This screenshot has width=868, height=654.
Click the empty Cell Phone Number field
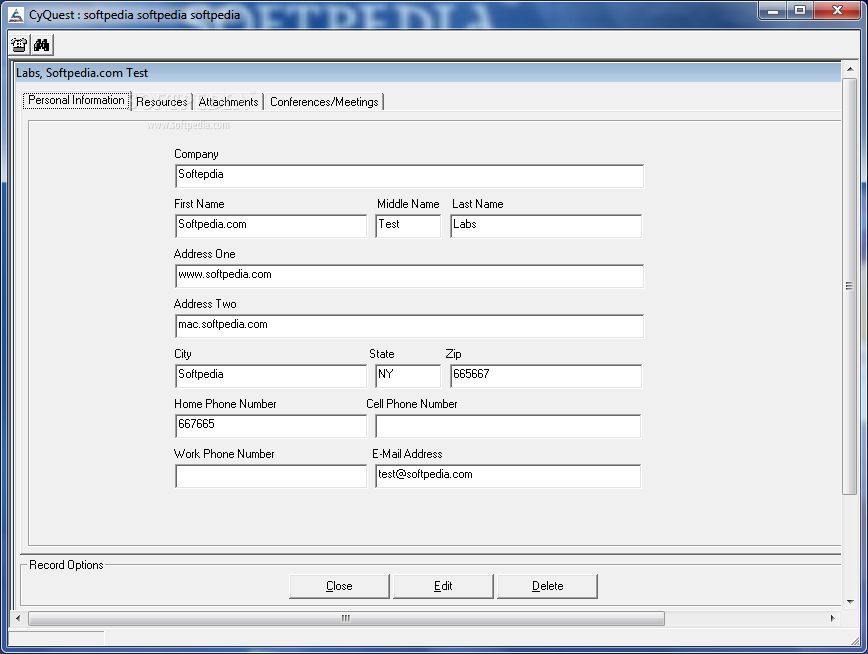pyautogui.click(x=508, y=426)
